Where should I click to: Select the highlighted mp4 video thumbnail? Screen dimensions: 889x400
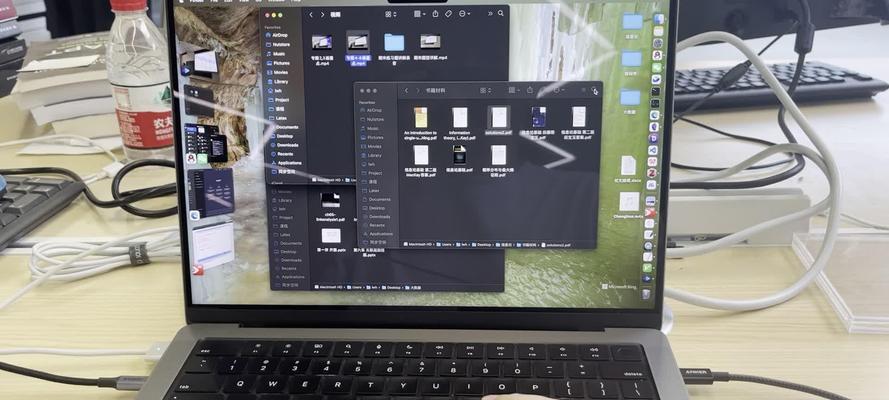point(358,41)
